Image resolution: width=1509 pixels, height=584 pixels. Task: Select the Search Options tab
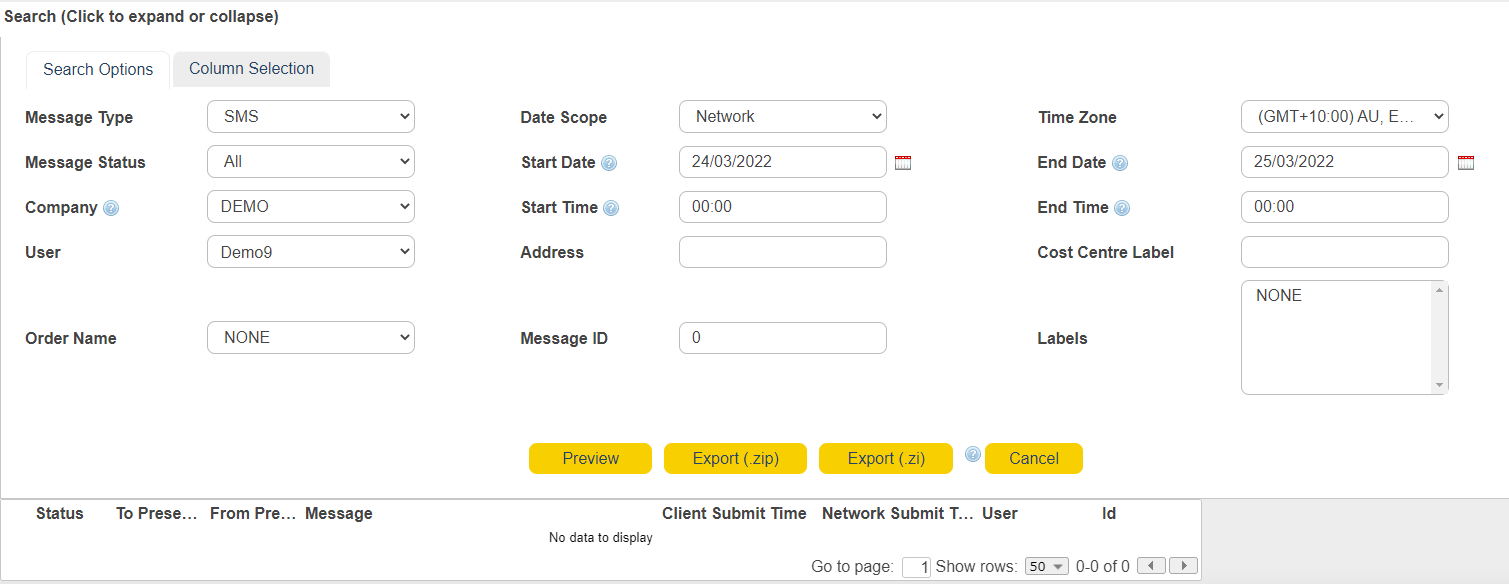98,70
